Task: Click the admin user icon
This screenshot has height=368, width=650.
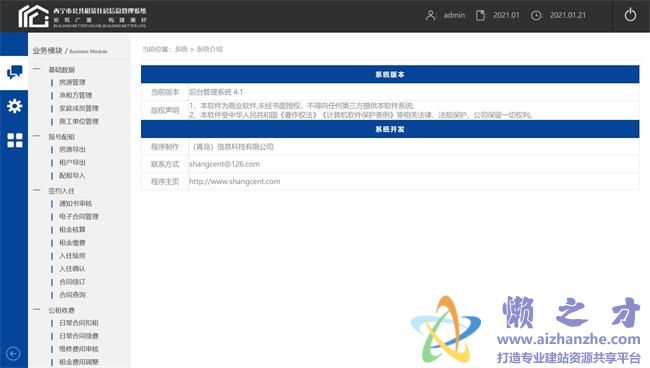Action: coord(430,15)
